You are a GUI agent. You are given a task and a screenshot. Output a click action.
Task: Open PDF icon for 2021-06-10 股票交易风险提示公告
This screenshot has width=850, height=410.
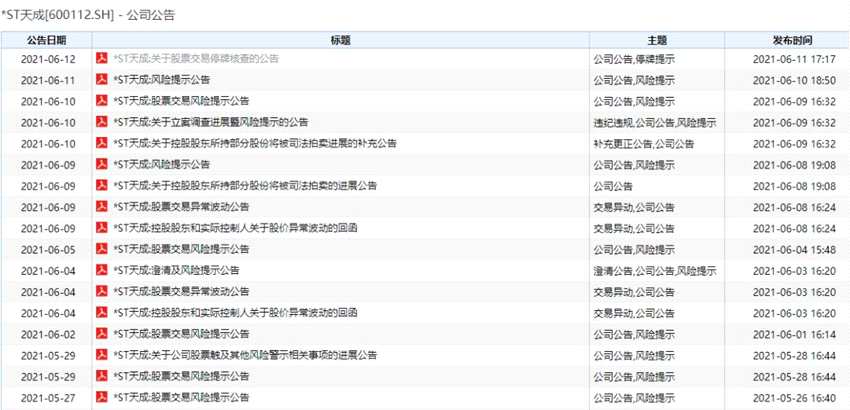click(x=102, y=101)
